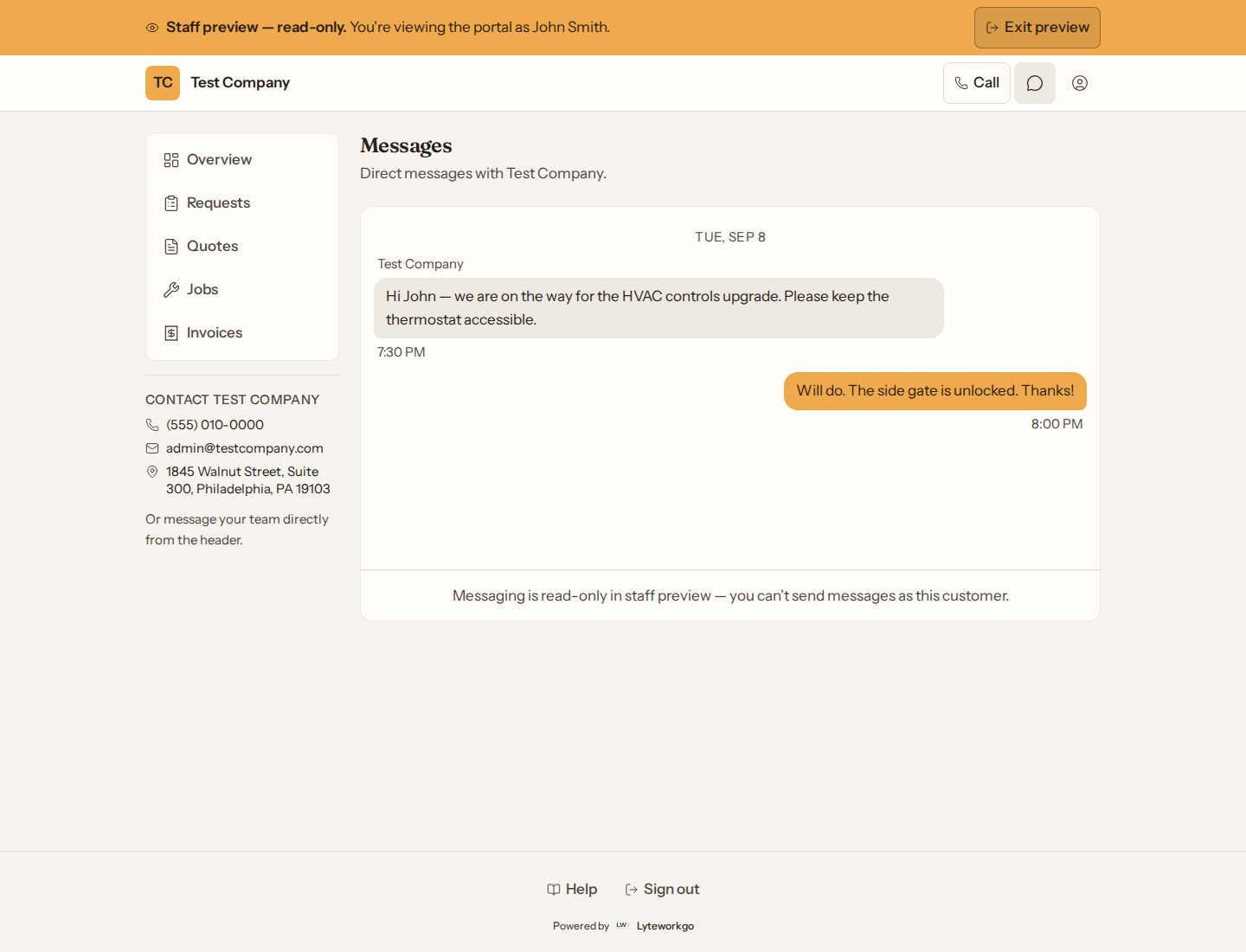1246x952 pixels.
Task: Click the CONTACT TEST COMPANY heading
Action: tap(233, 400)
